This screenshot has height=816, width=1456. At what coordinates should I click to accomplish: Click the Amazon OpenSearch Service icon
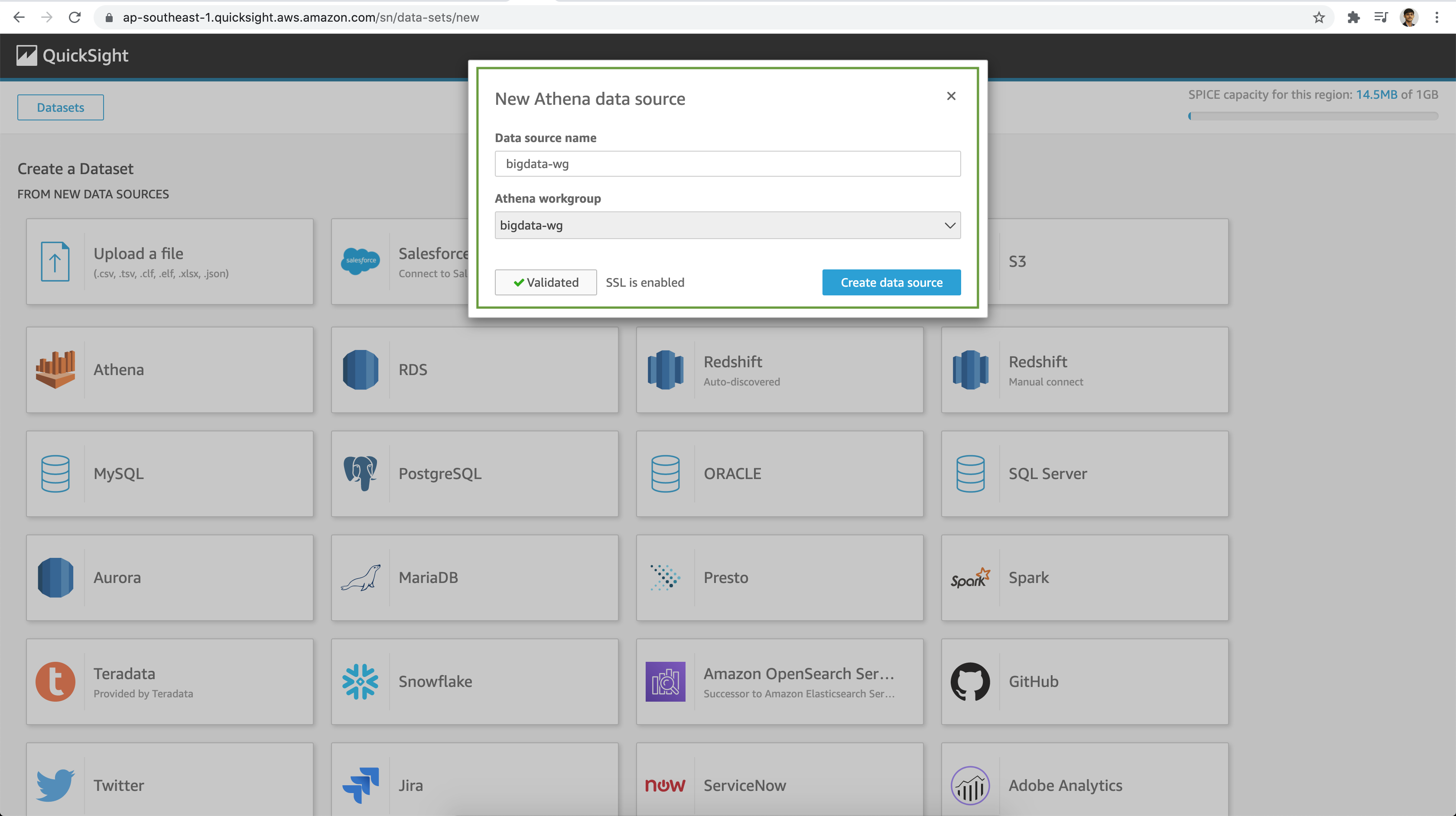click(664, 681)
